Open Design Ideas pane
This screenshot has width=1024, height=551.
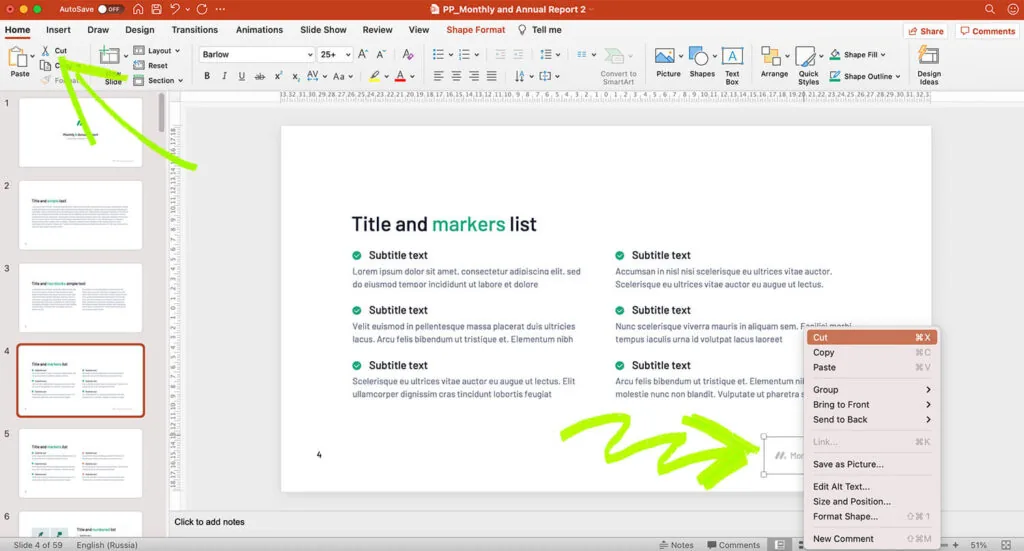tap(929, 65)
